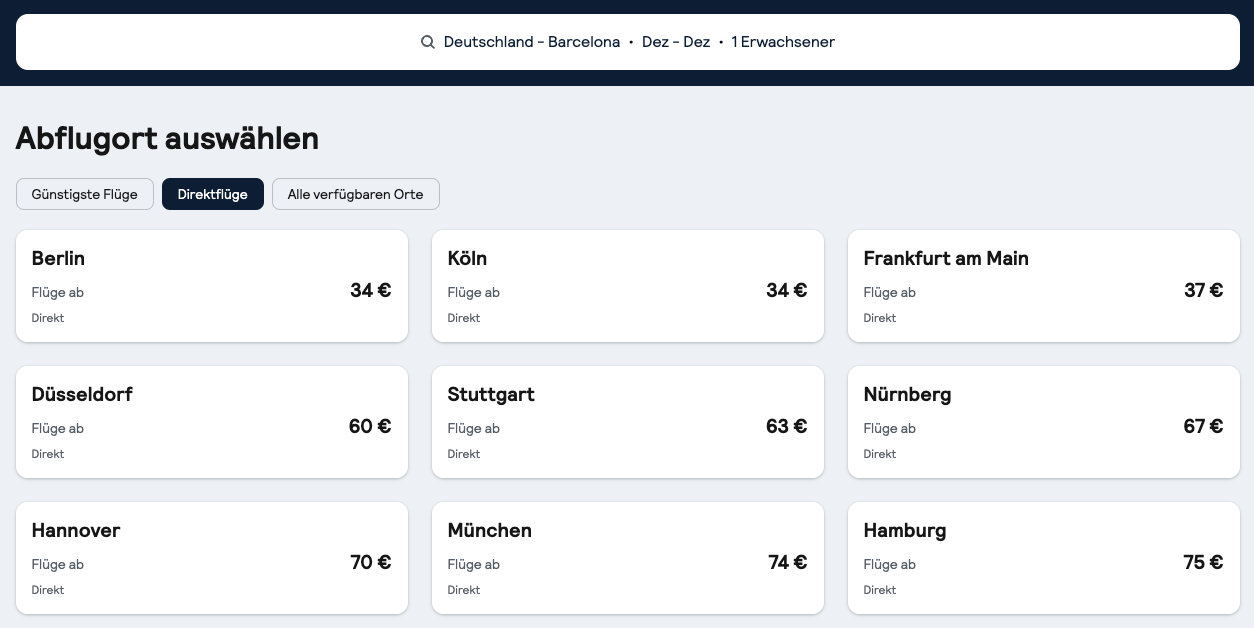Pick Düsseldorf departure card
The width and height of the screenshot is (1254, 628).
(x=211, y=422)
